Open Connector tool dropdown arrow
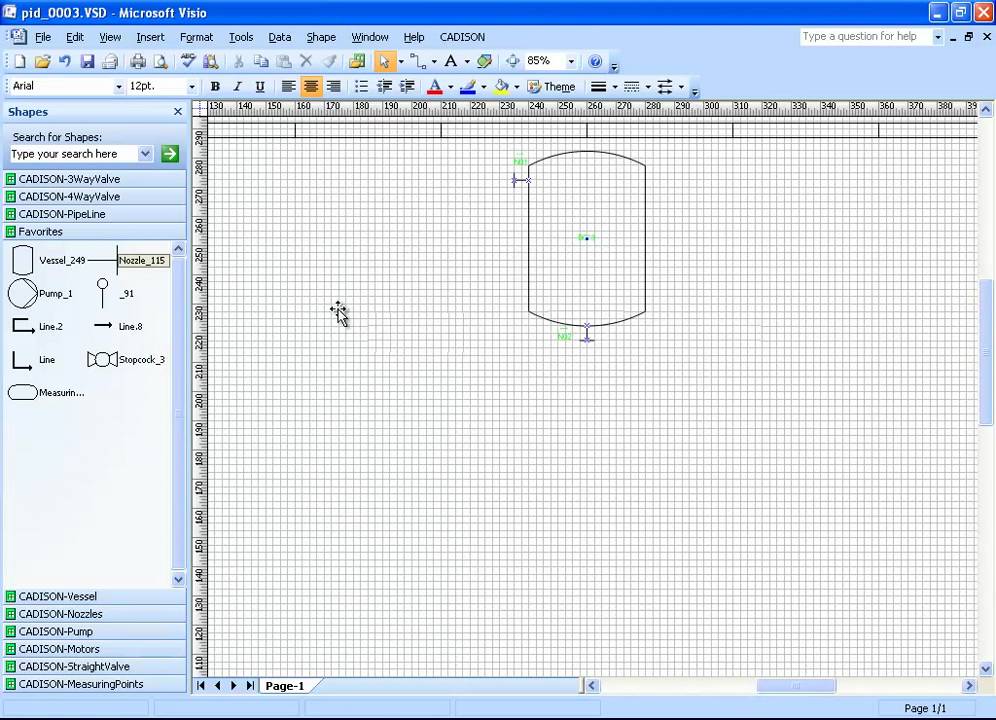996x720 pixels. pos(434,62)
